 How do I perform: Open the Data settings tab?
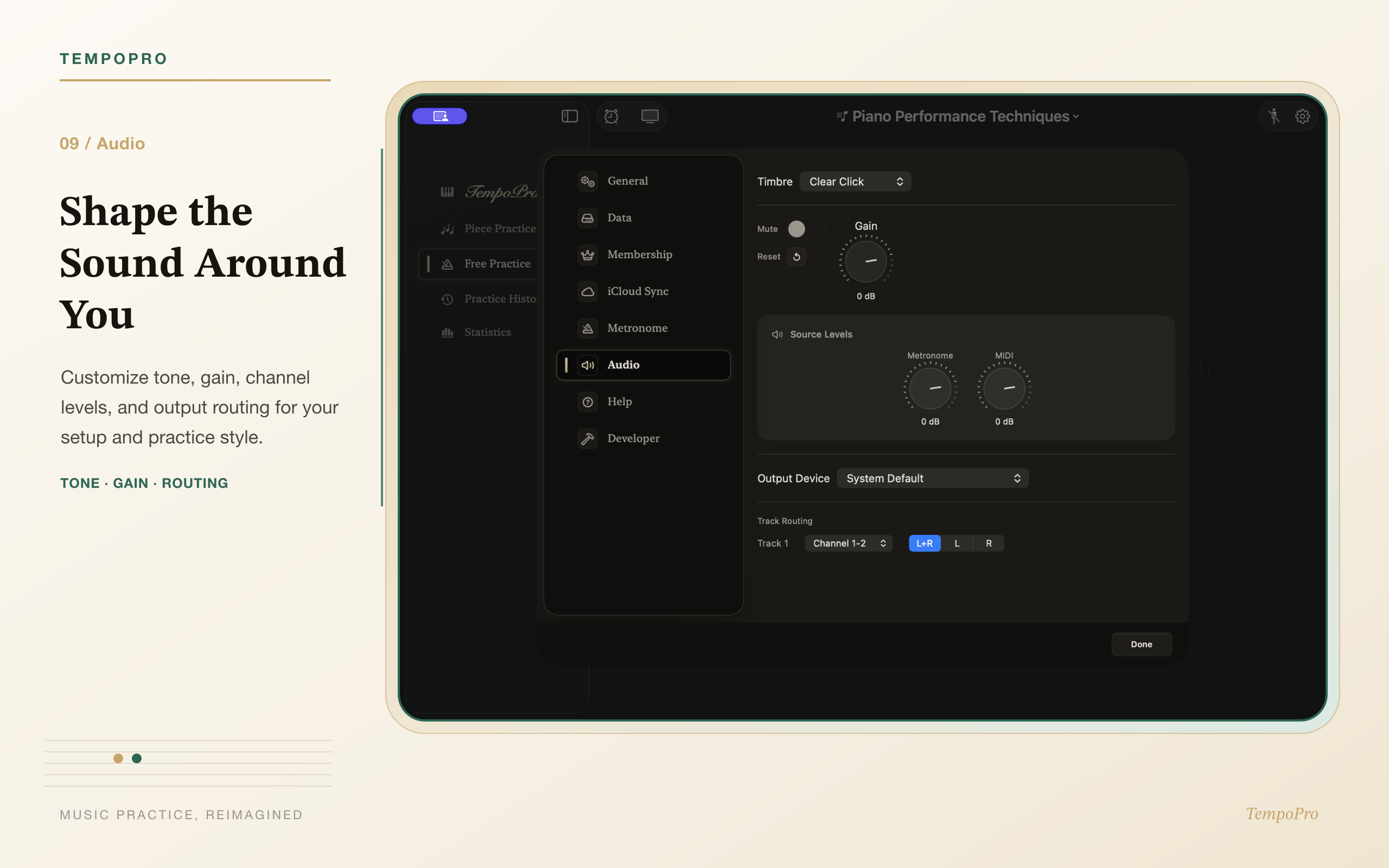(643, 218)
